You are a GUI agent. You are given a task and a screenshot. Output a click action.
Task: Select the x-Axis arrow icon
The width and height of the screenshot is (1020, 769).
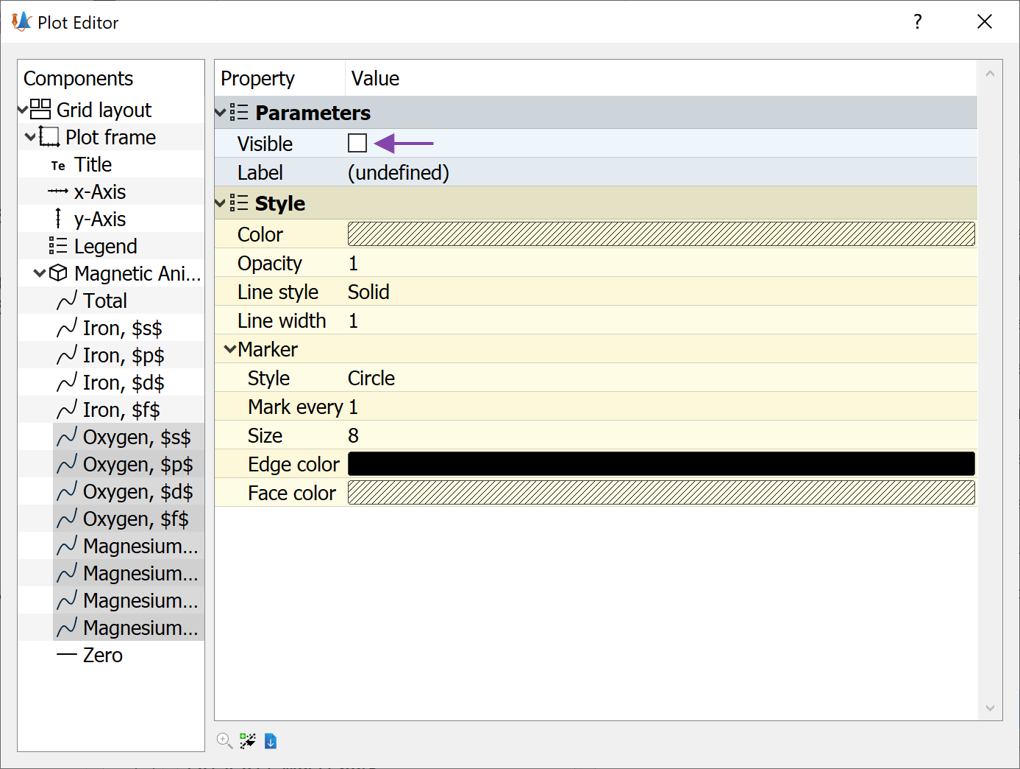pos(58,191)
